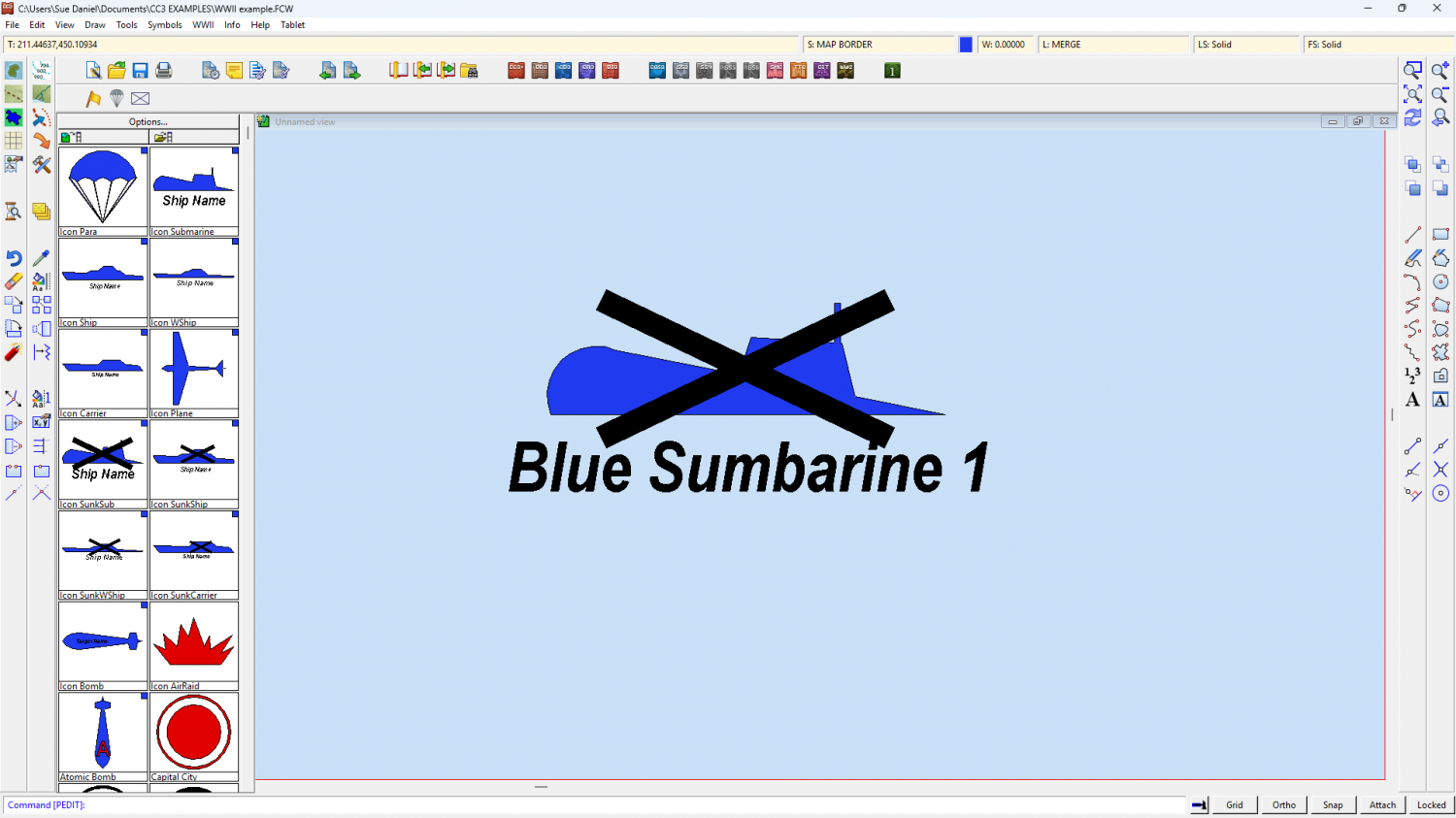Screen dimensions: 1456x818
Task: Toggle the Grid button
Action: tap(1234, 804)
